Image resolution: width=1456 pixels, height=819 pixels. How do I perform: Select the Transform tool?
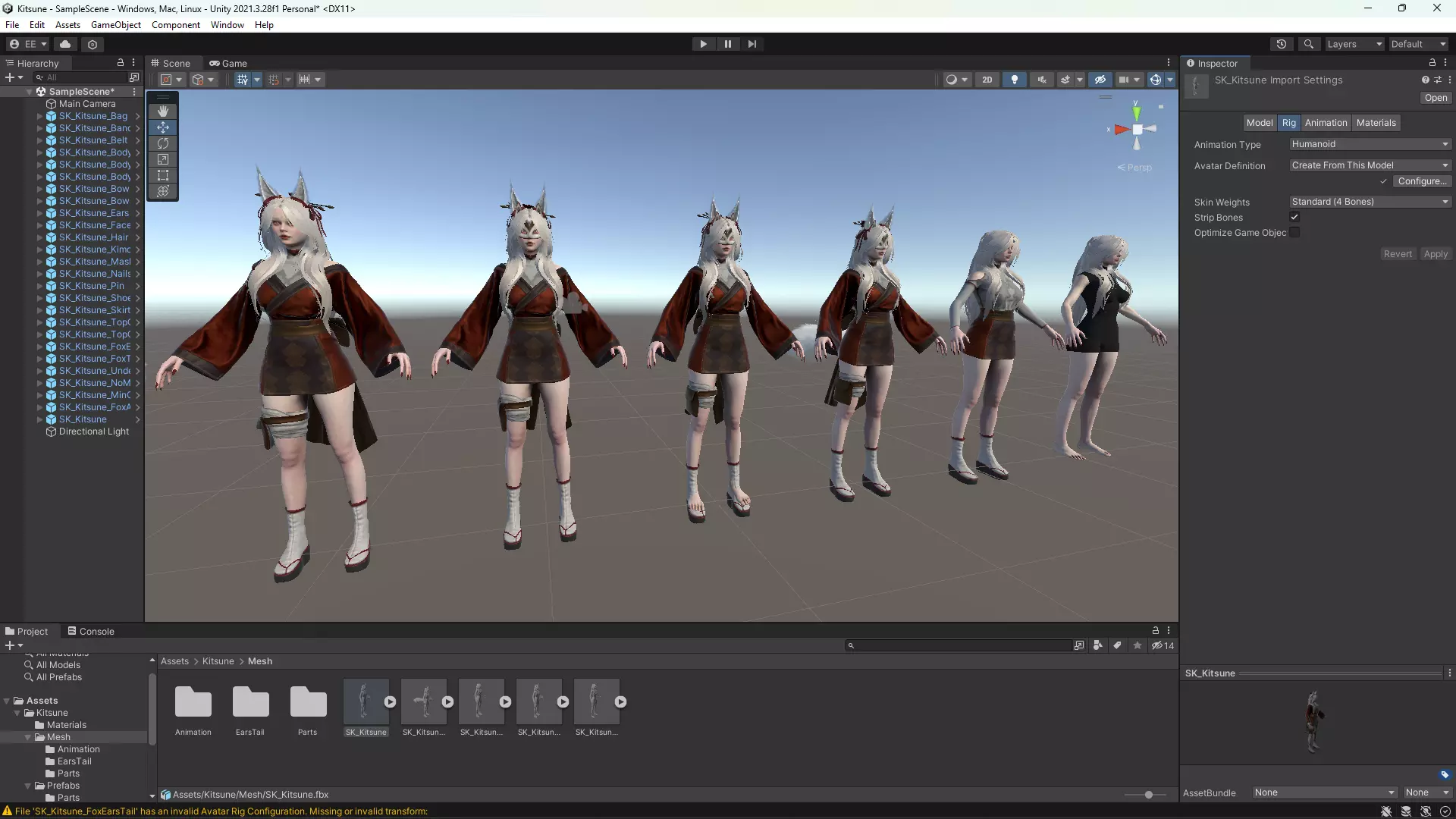click(x=163, y=191)
